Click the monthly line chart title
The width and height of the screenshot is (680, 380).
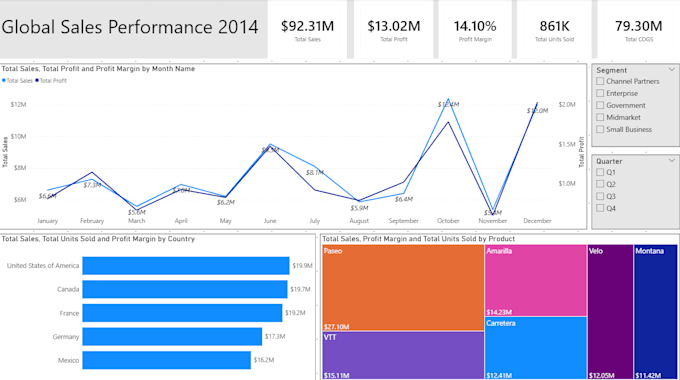[98, 69]
